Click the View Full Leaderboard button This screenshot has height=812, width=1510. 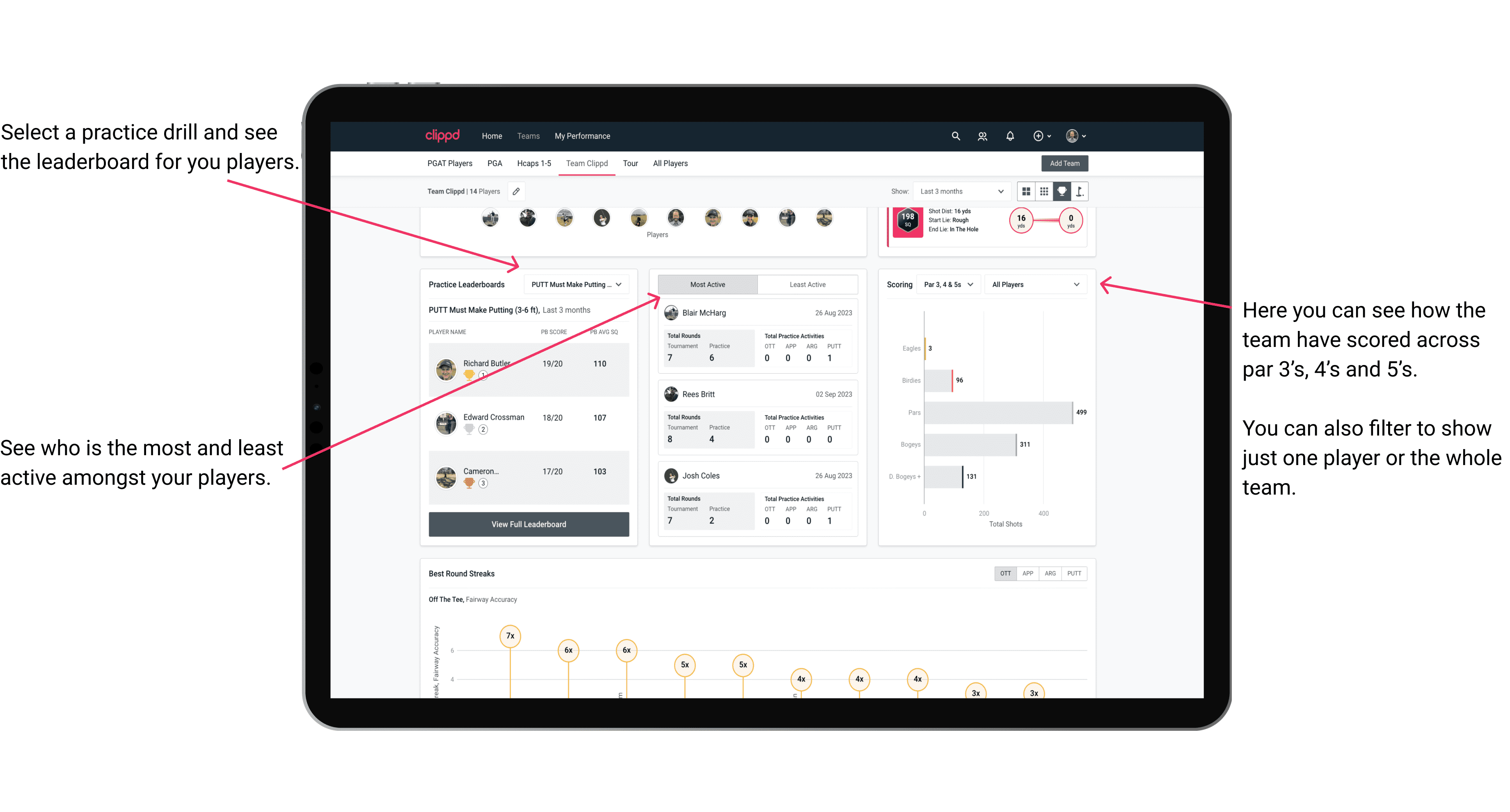[x=528, y=524]
